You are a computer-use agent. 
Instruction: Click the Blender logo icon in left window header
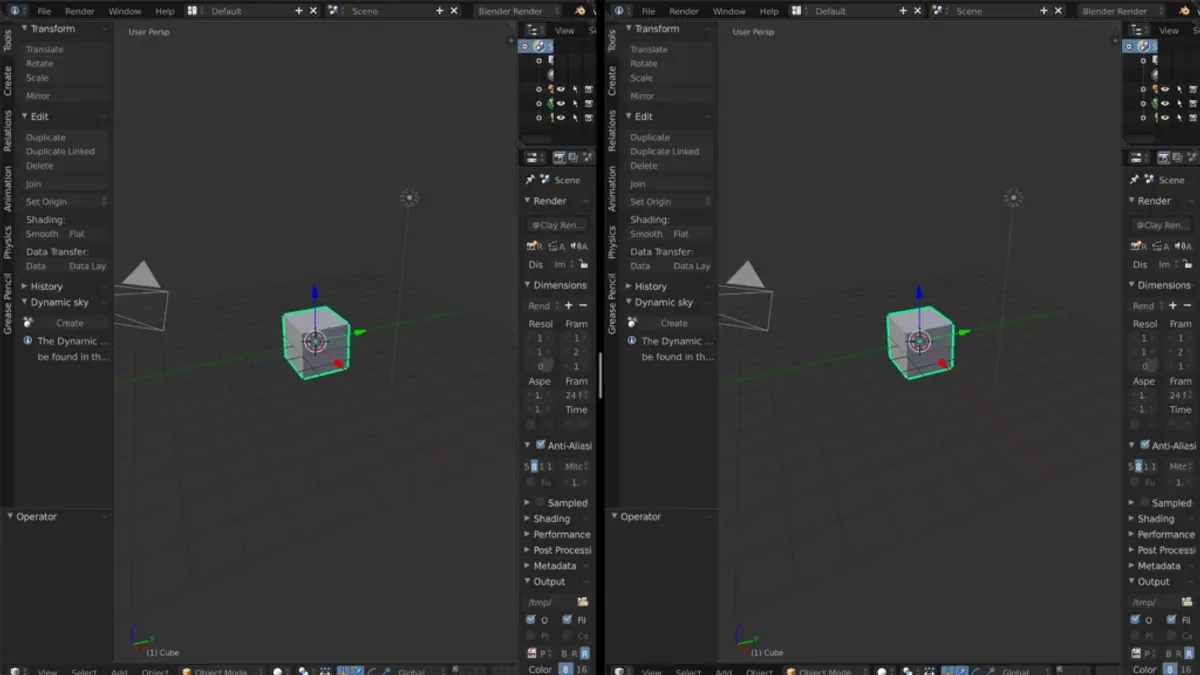click(582, 11)
